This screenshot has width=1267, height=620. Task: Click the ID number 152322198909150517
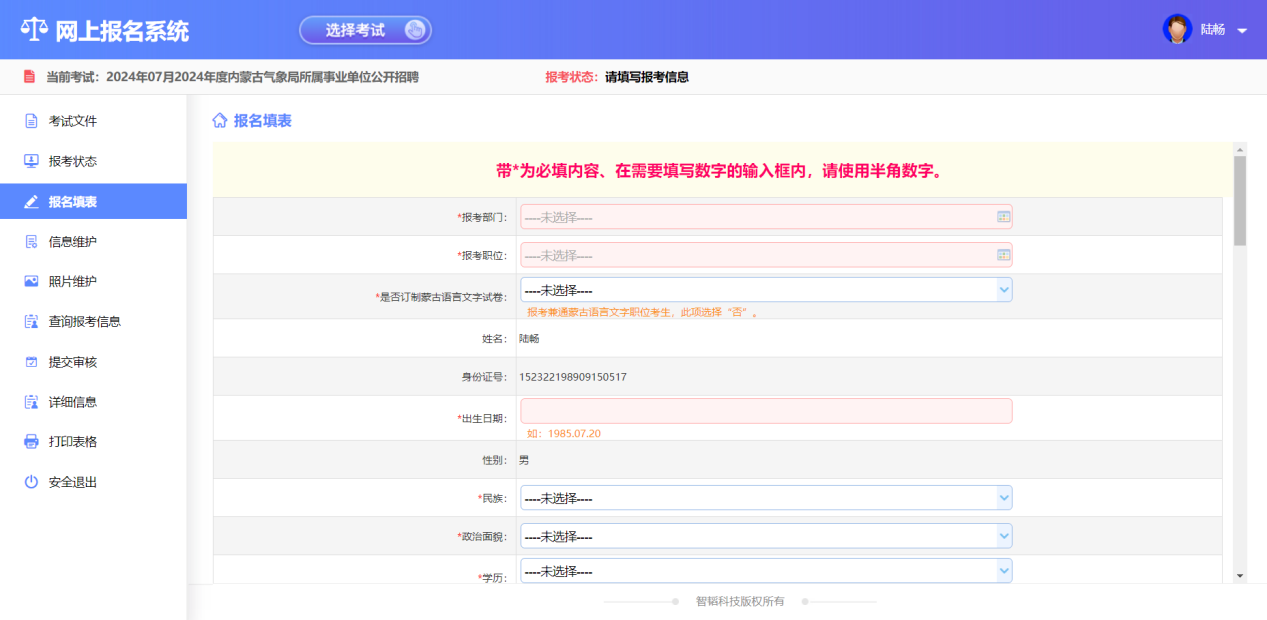(573, 377)
